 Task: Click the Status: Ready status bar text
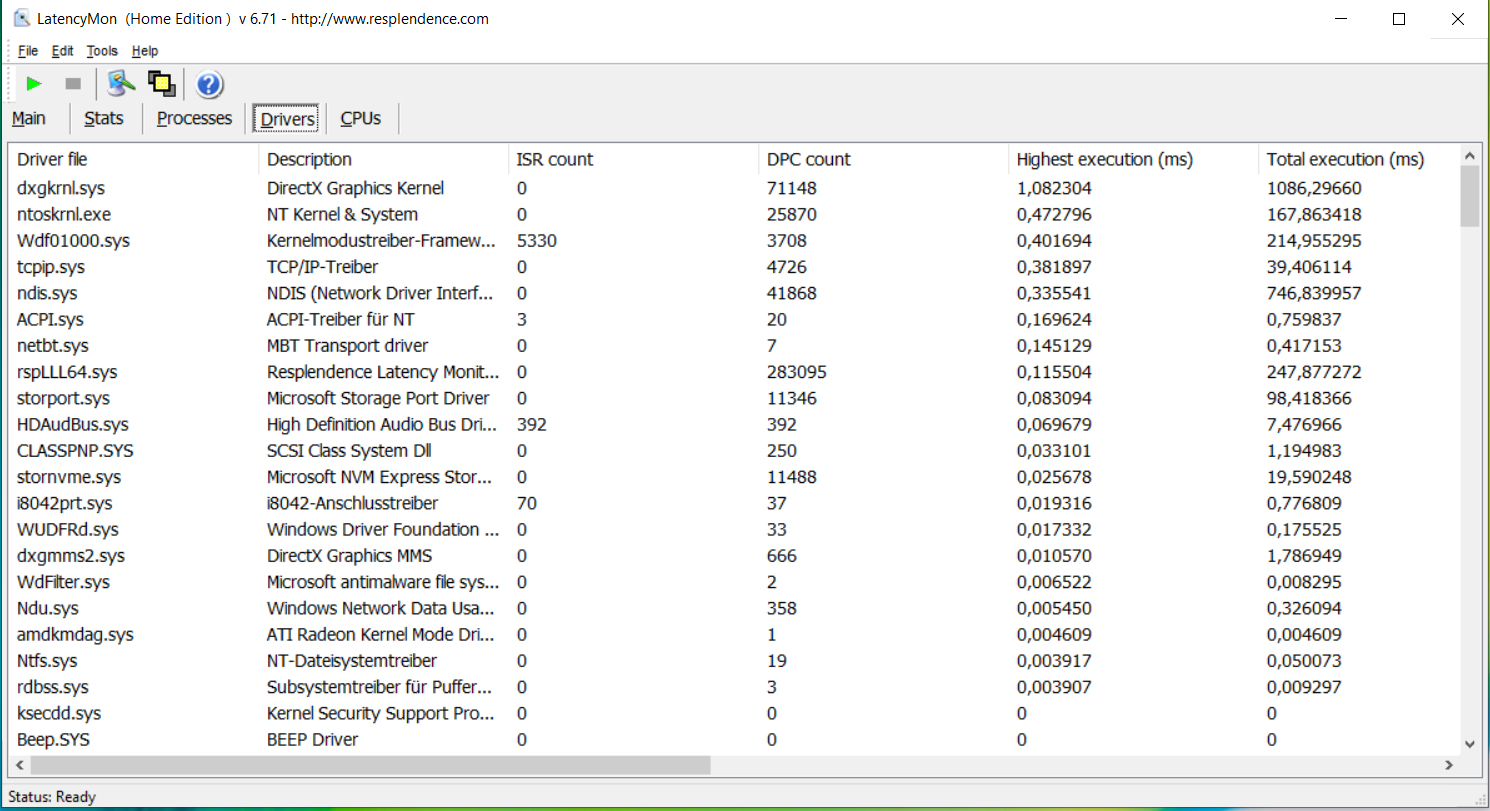point(52,797)
